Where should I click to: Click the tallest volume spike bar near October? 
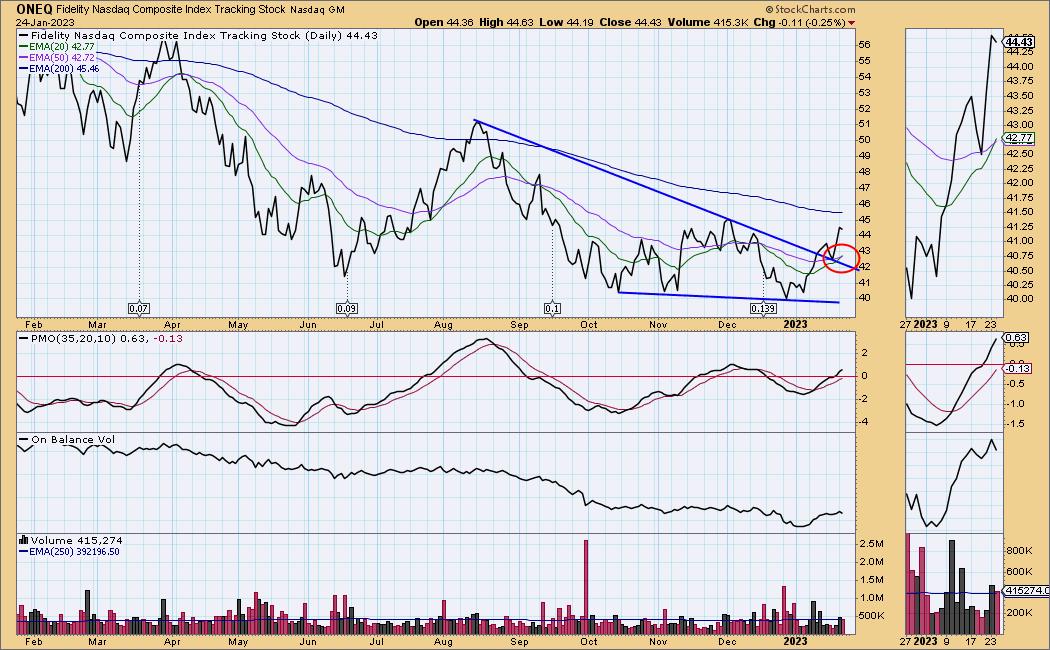click(x=586, y=586)
